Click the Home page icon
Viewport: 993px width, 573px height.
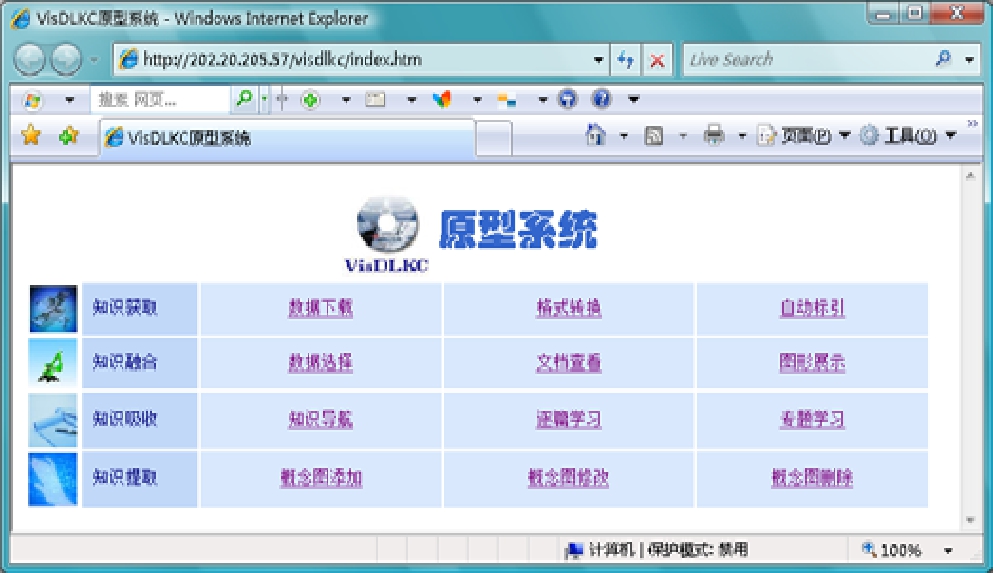595,135
